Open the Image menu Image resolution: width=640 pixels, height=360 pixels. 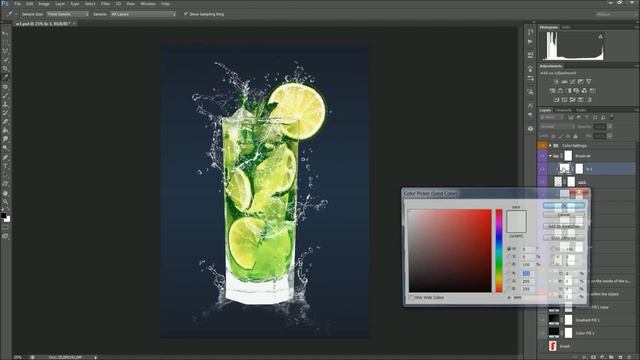(x=44, y=4)
